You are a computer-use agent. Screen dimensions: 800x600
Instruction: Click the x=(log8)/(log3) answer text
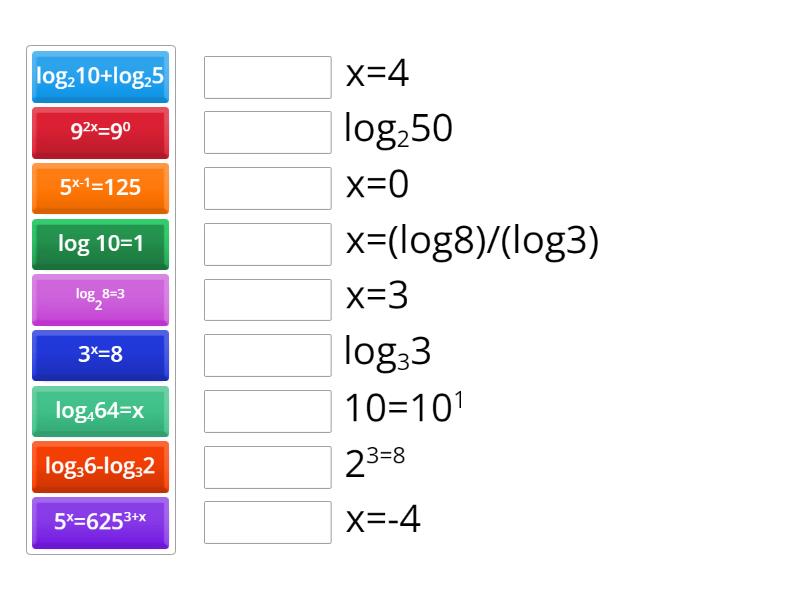point(472,242)
